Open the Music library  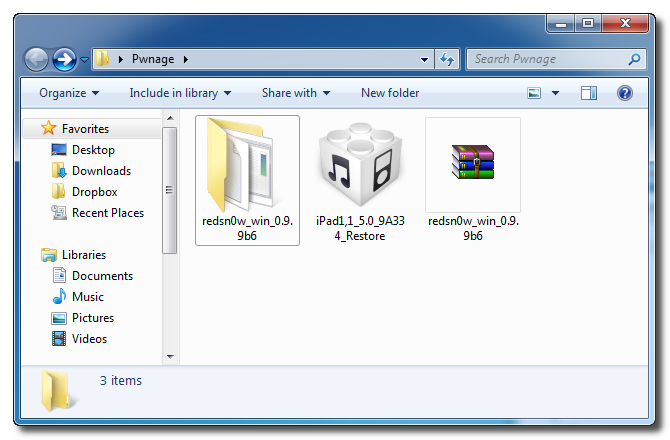tap(88, 297)
